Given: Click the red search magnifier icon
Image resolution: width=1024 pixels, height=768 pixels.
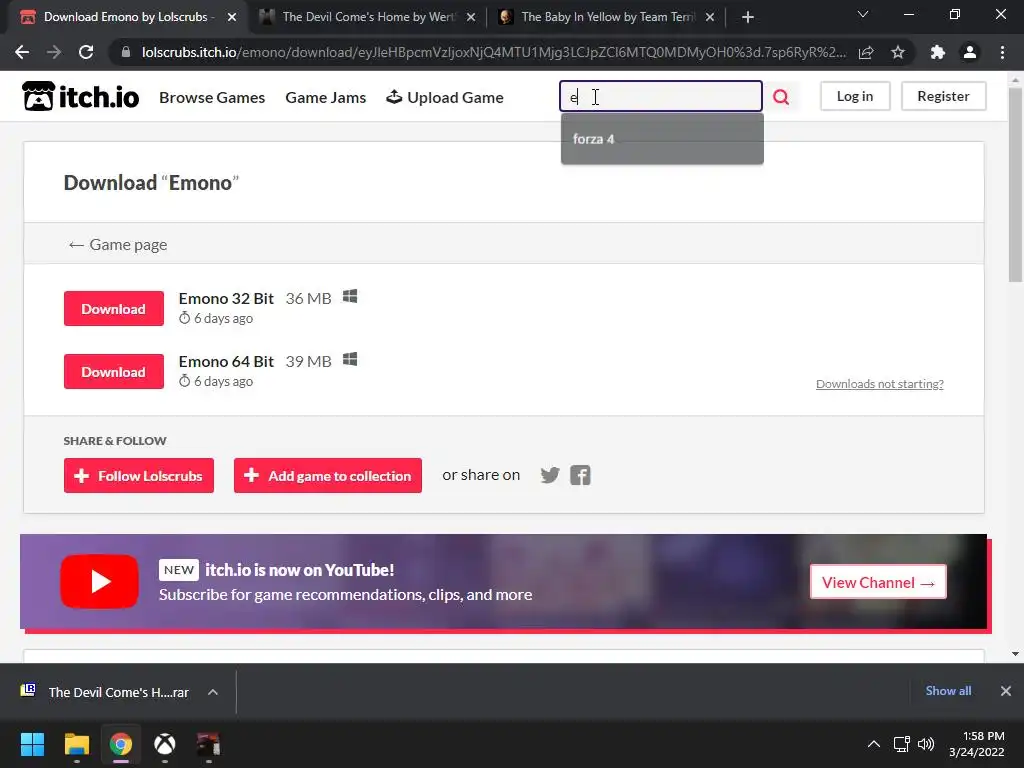Looking at the screenshot, I should 780,97.
